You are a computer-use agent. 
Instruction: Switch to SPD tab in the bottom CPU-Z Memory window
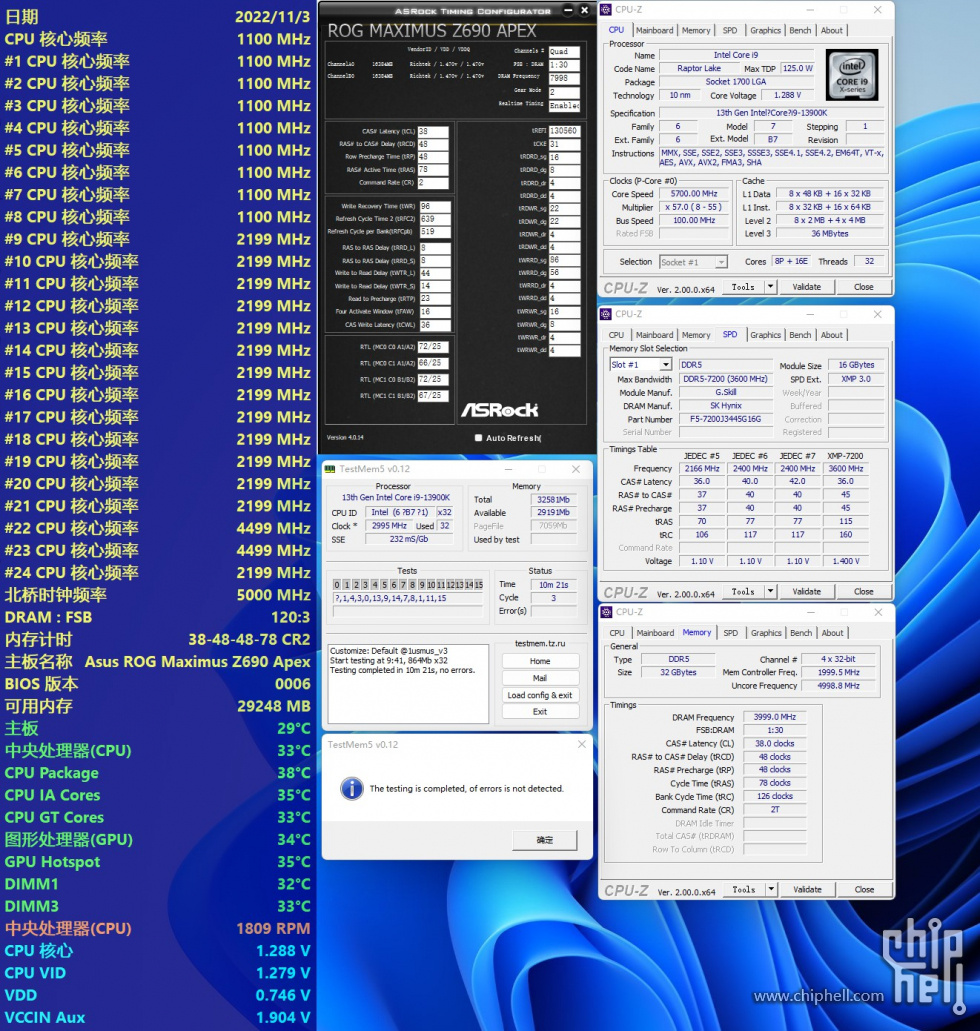click(731, 633)
